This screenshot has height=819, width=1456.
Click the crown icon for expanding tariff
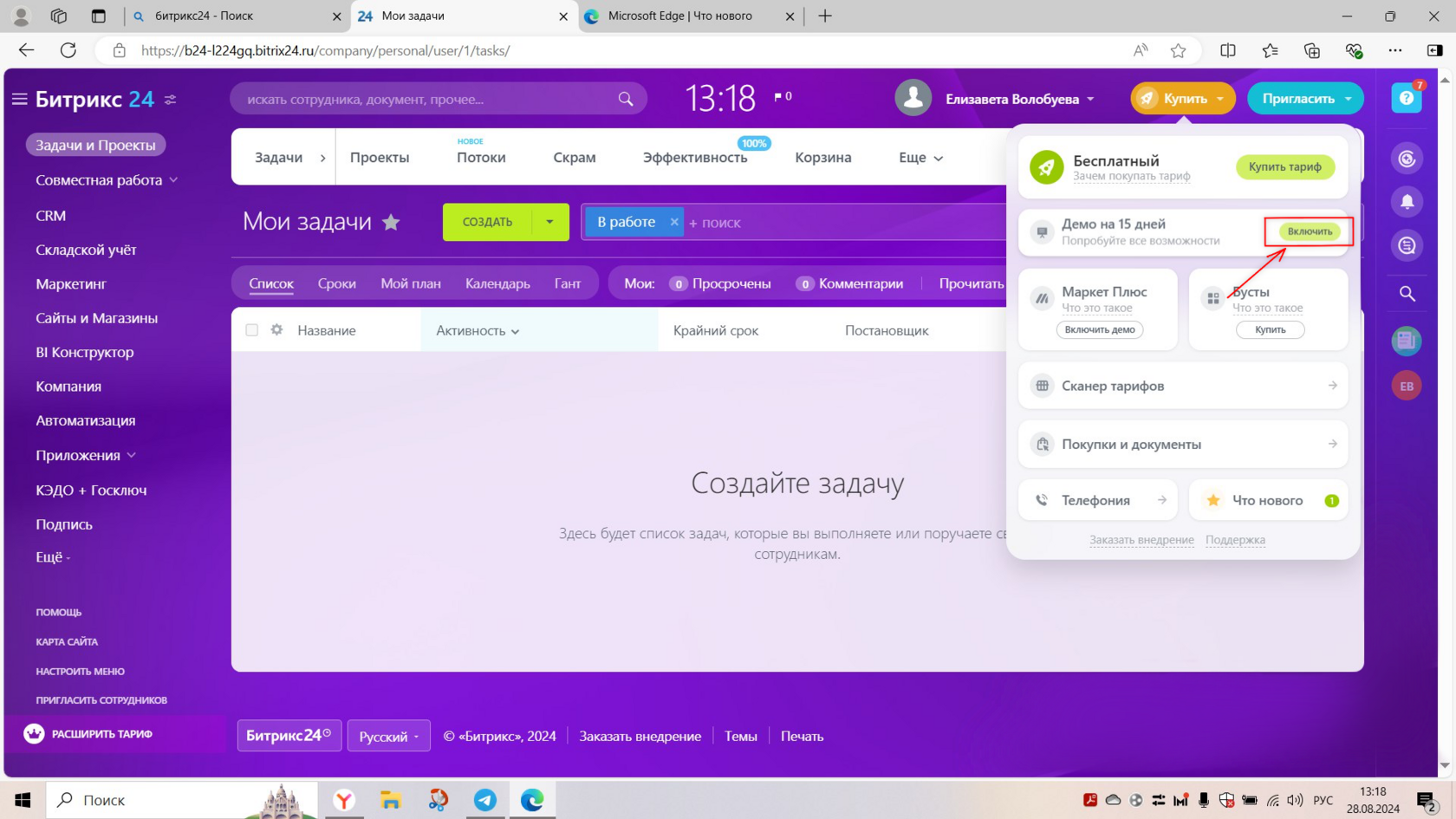(34, 734)
